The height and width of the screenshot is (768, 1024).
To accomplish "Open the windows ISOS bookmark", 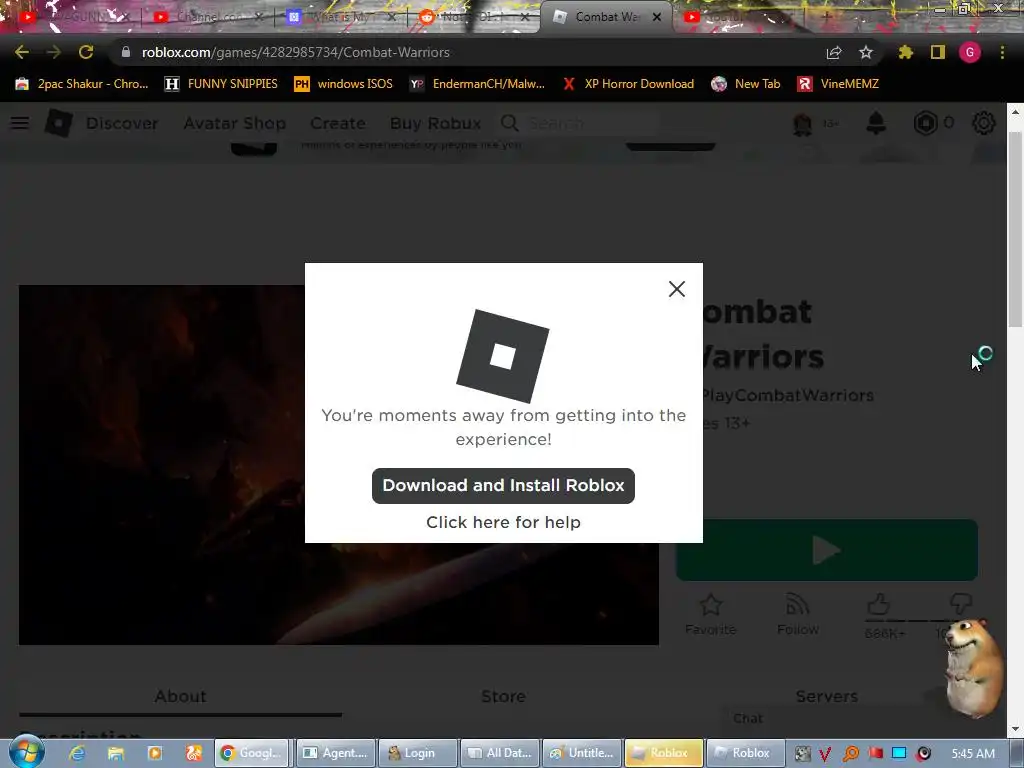I will coord(344,84).
